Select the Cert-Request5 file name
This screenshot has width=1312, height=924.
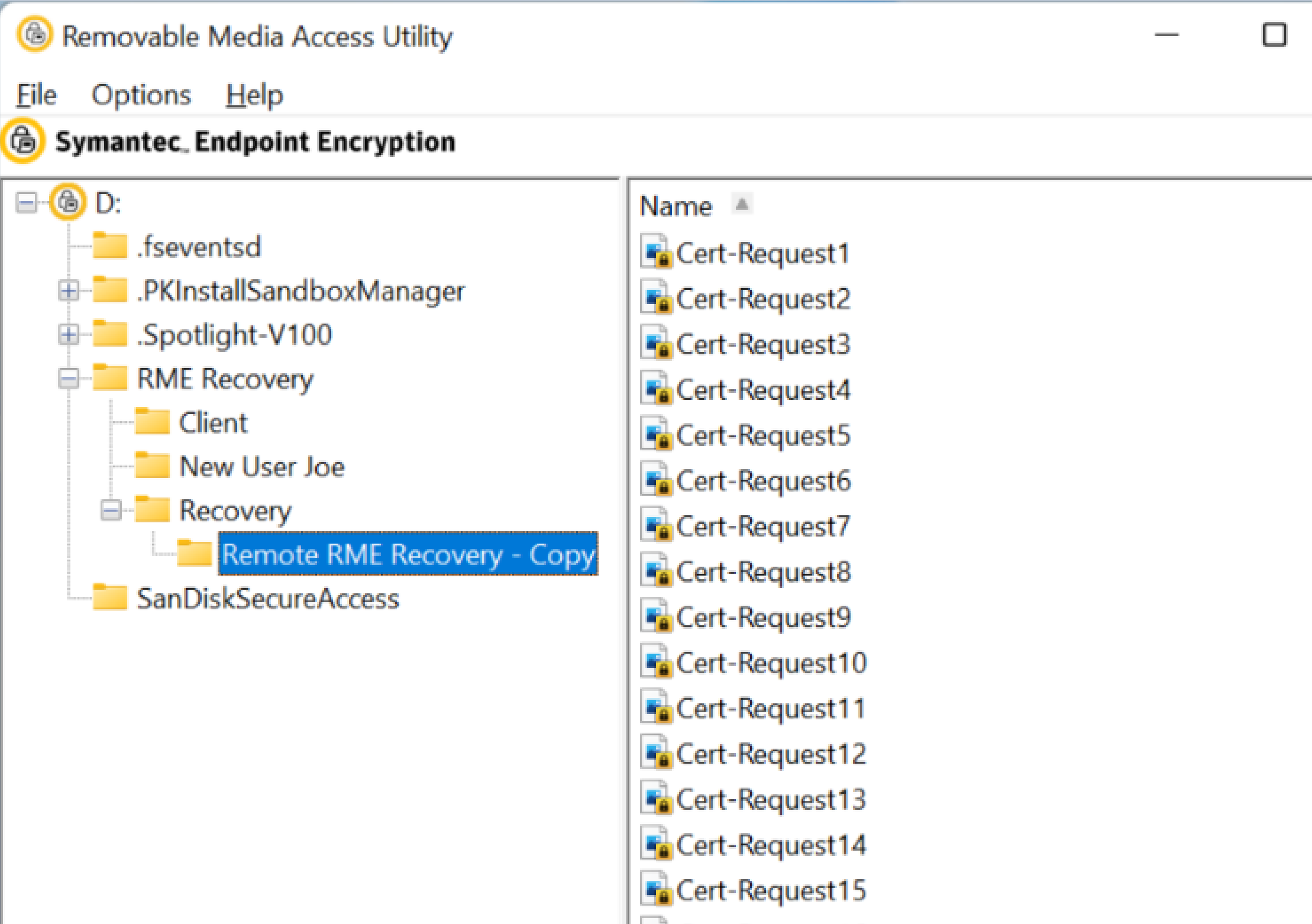point(763,435)
